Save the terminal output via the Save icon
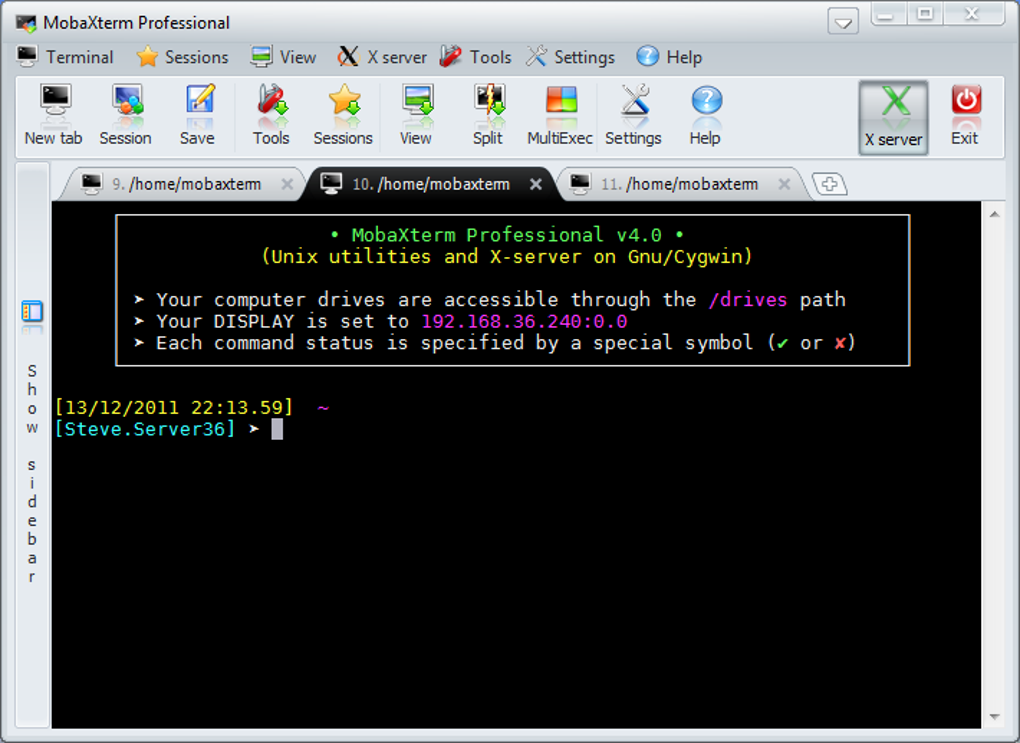The image size is (1020, 743). (197, 115)
